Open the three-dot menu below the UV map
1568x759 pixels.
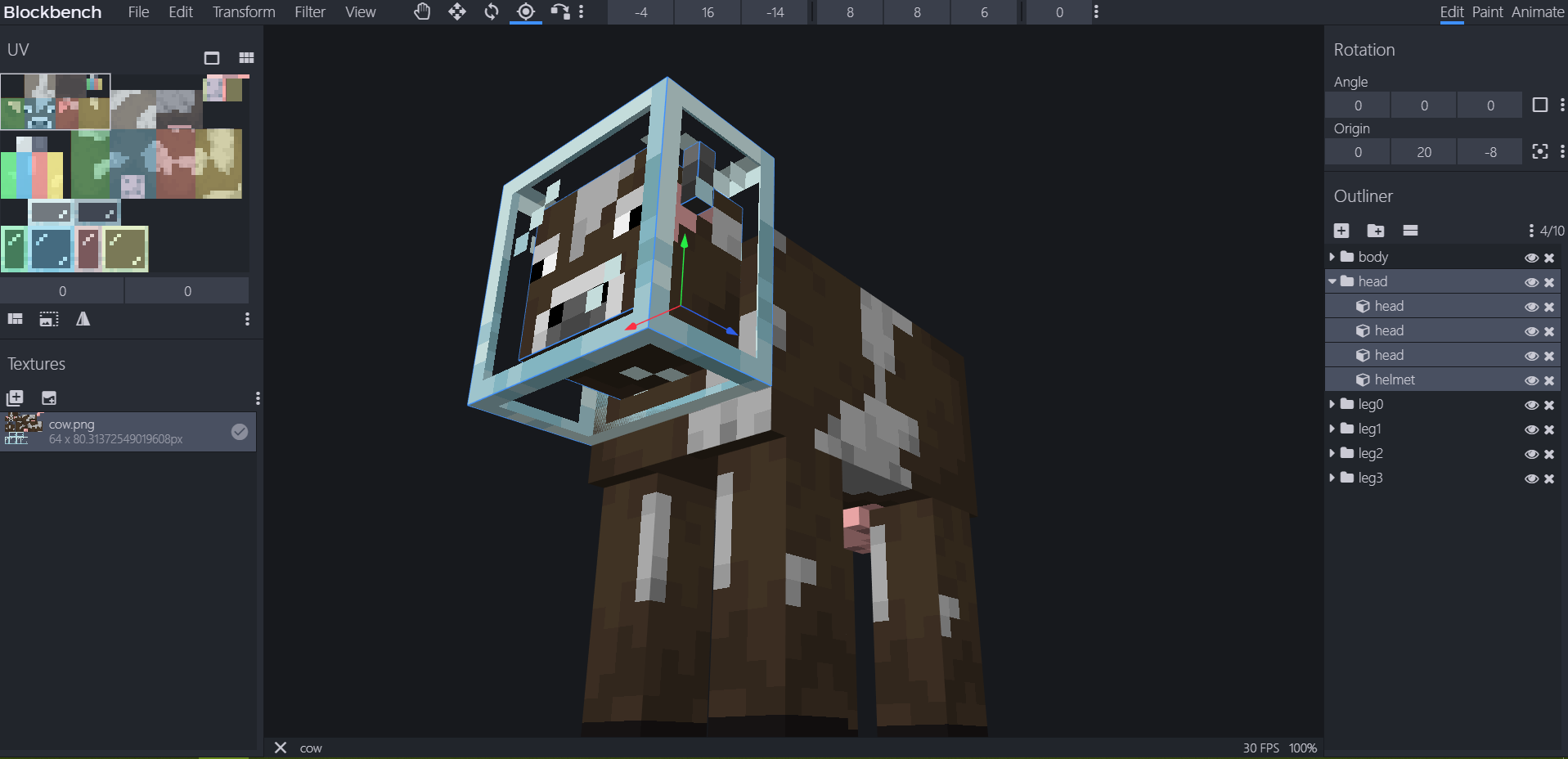(247, 319)
